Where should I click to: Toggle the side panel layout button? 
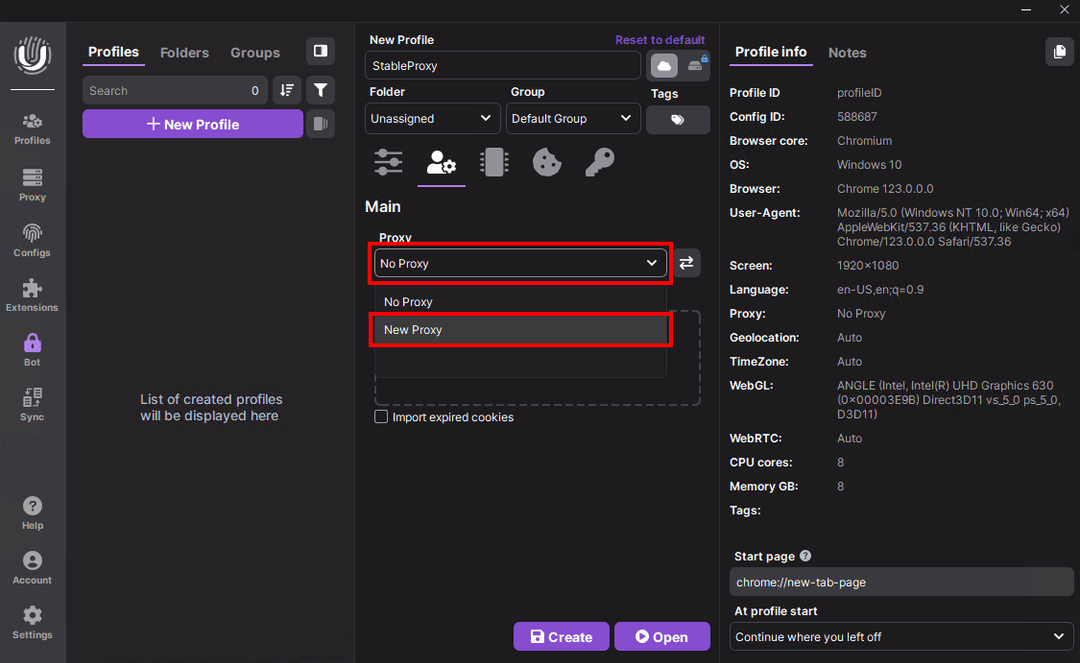point(320,51)
